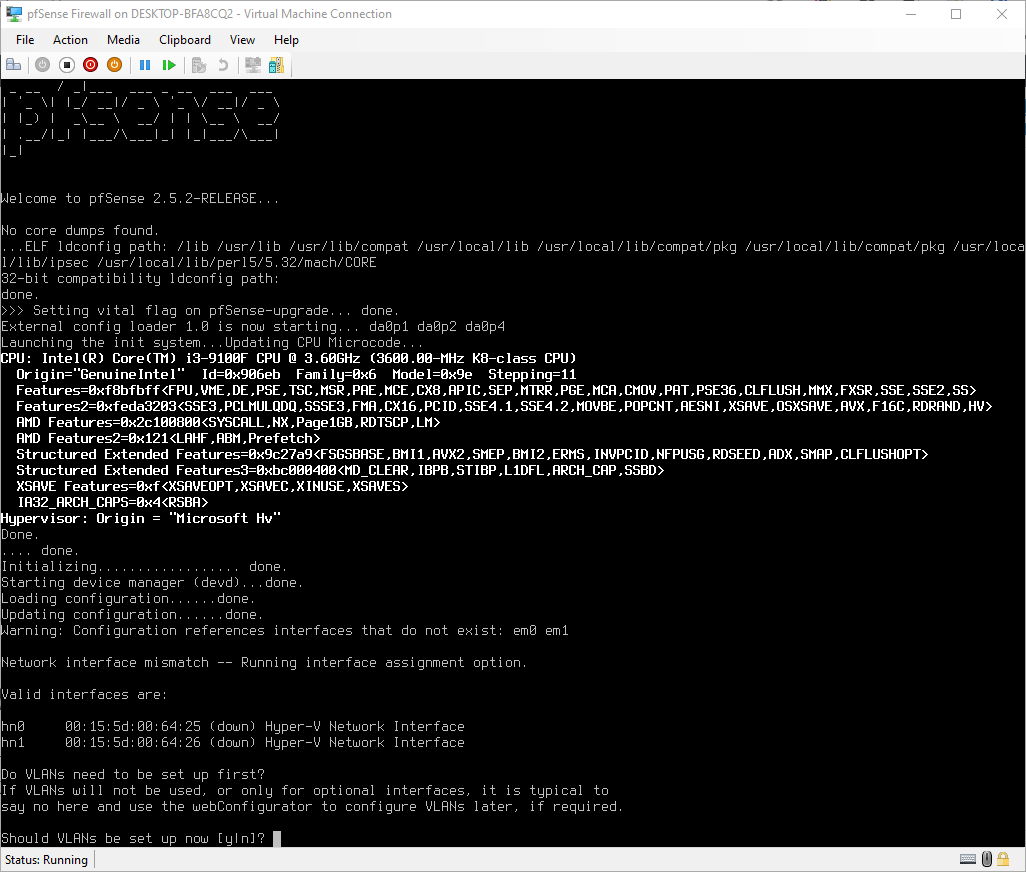Open the Help menu

286,40
